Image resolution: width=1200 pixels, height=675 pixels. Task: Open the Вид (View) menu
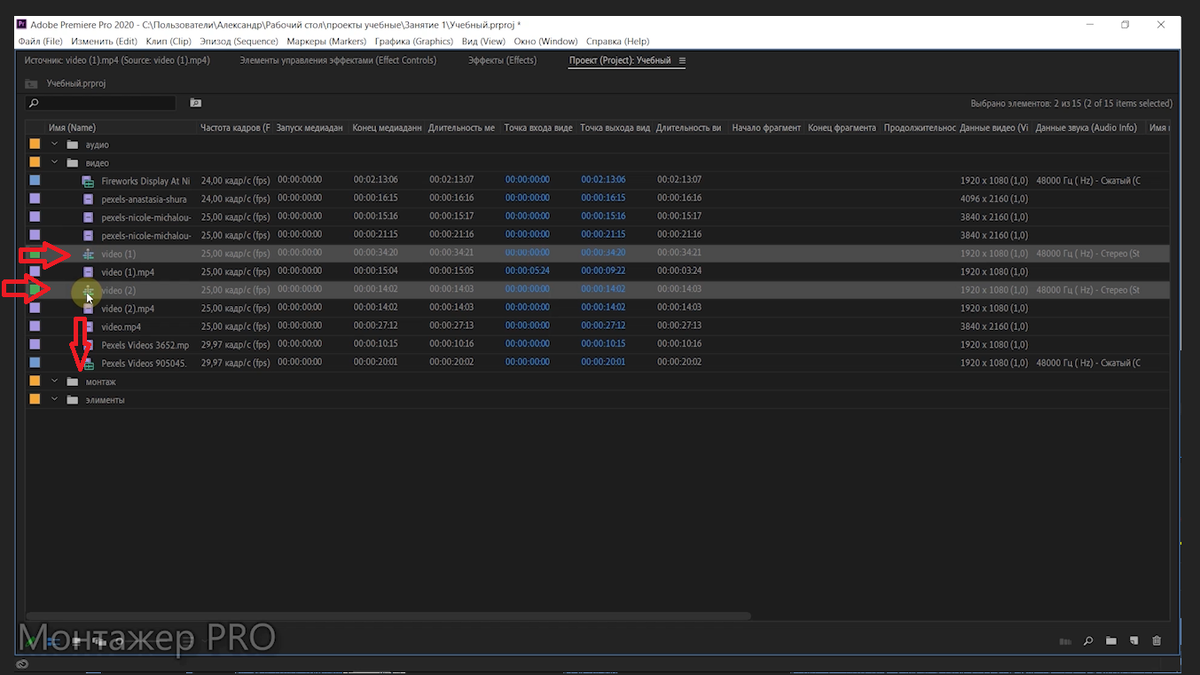click(484, 42)
